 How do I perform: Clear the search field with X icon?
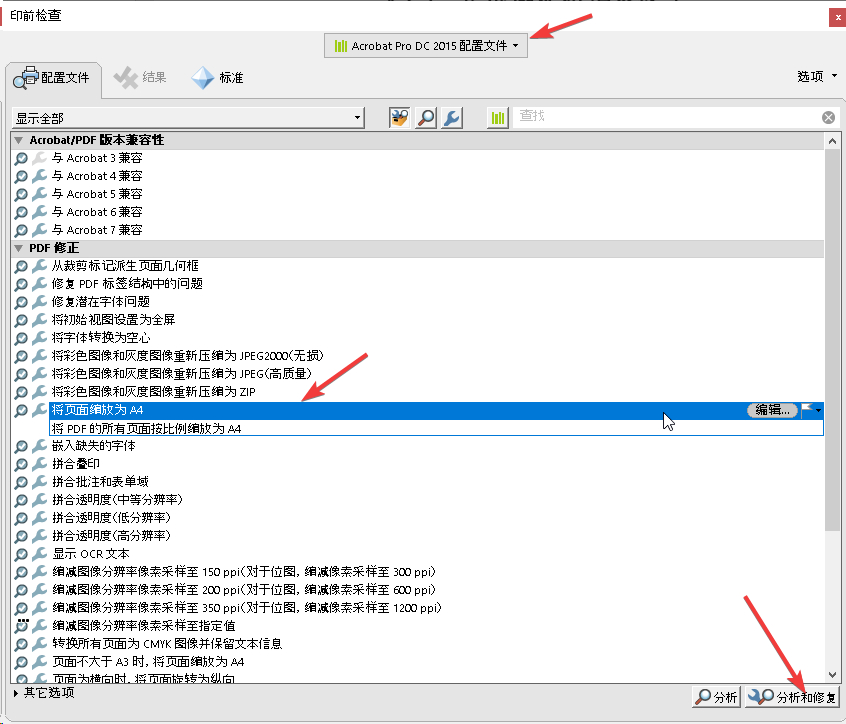(828, 118)
